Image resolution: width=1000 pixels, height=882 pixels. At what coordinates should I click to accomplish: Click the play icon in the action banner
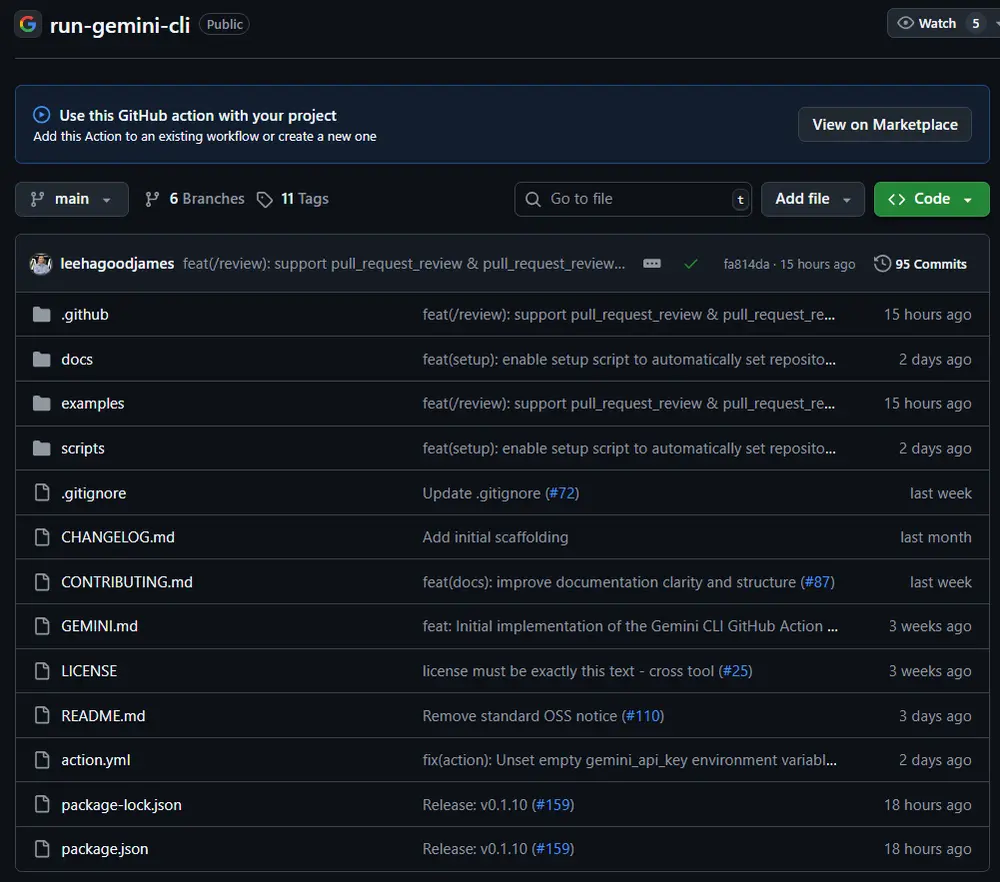pos(39,115)
